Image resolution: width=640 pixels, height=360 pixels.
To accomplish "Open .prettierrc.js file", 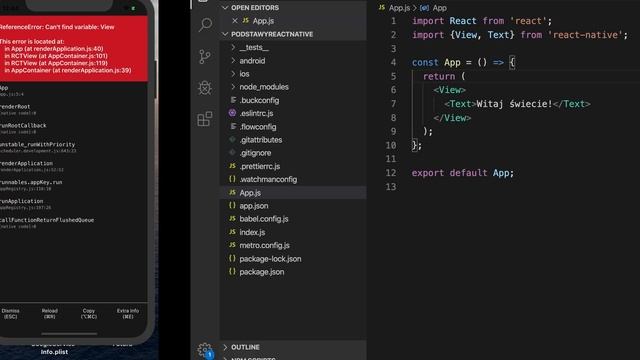I will (x=293, y=166).
